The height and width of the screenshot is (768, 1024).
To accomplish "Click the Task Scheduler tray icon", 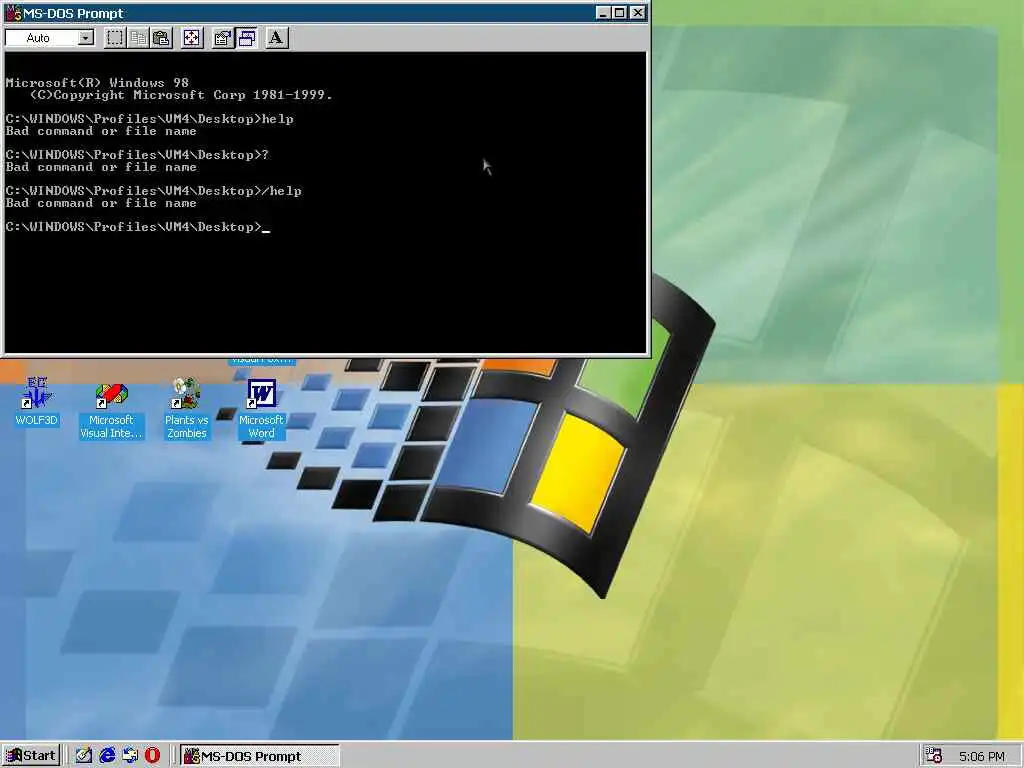I will click(x=934, y=756).
